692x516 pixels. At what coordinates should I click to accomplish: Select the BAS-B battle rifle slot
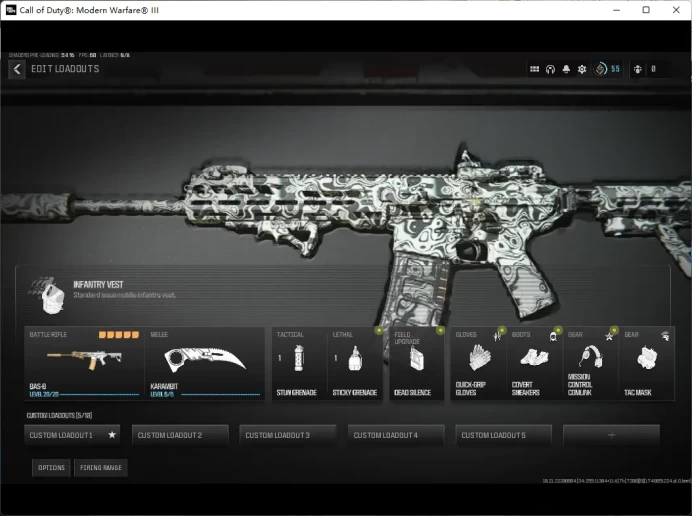[84, 364]
